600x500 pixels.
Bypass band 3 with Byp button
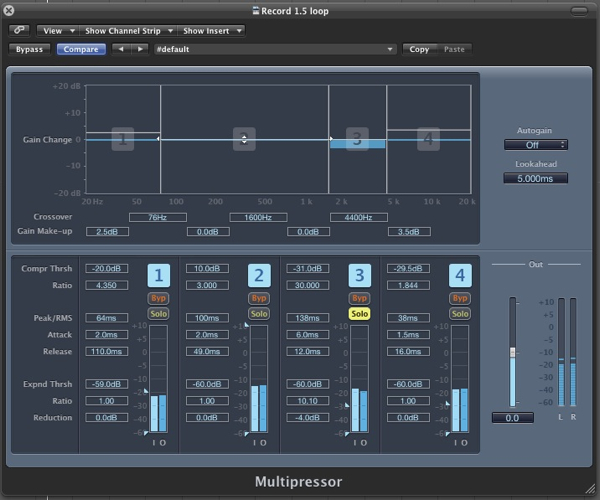(x=359, y=298)
